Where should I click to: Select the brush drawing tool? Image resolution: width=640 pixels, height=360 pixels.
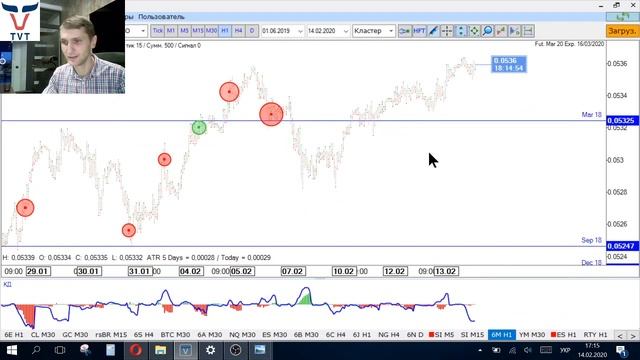pyautogui.click(x=433, y=31)
